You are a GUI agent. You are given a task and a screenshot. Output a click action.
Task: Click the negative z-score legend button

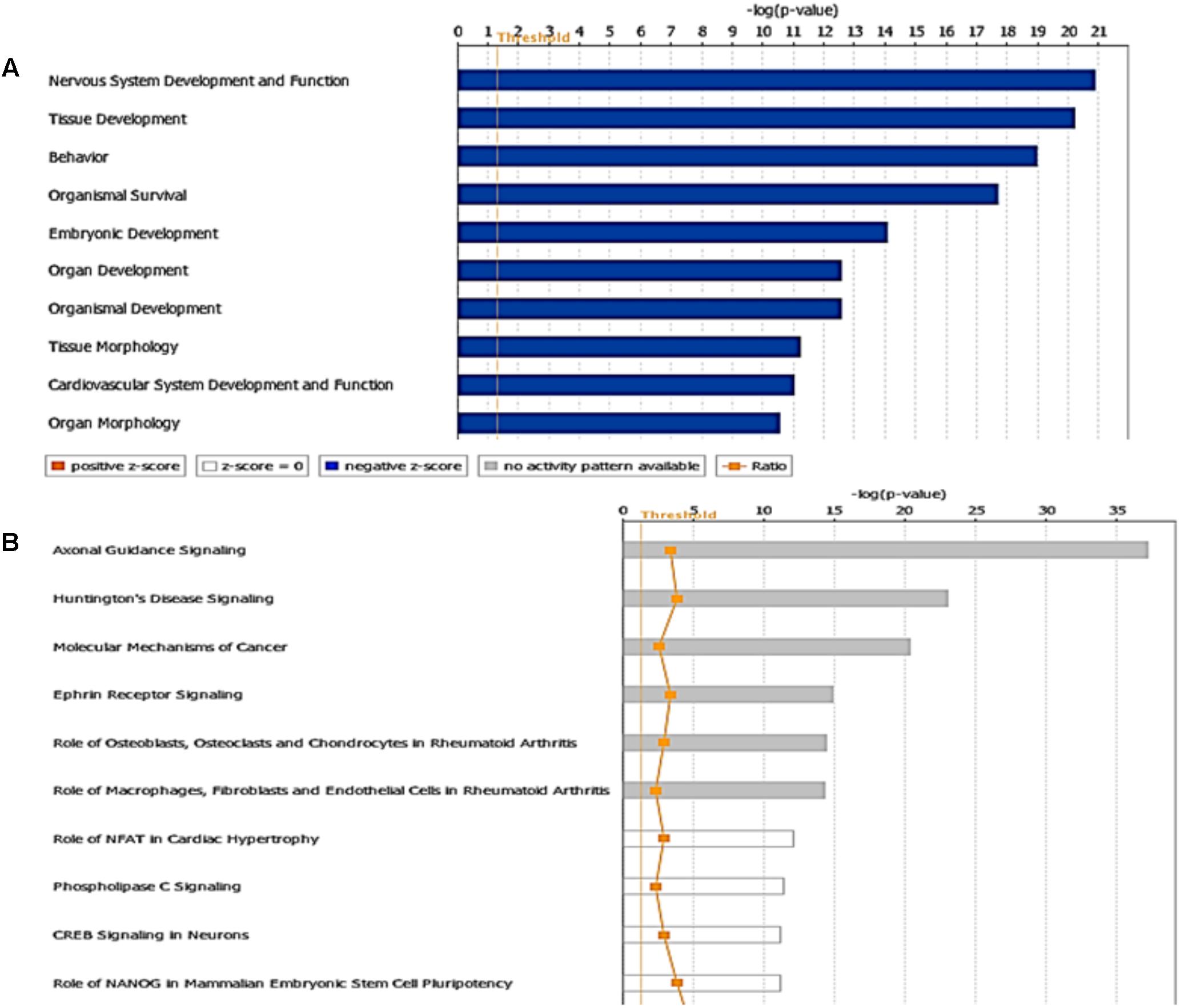pos(393,466)
